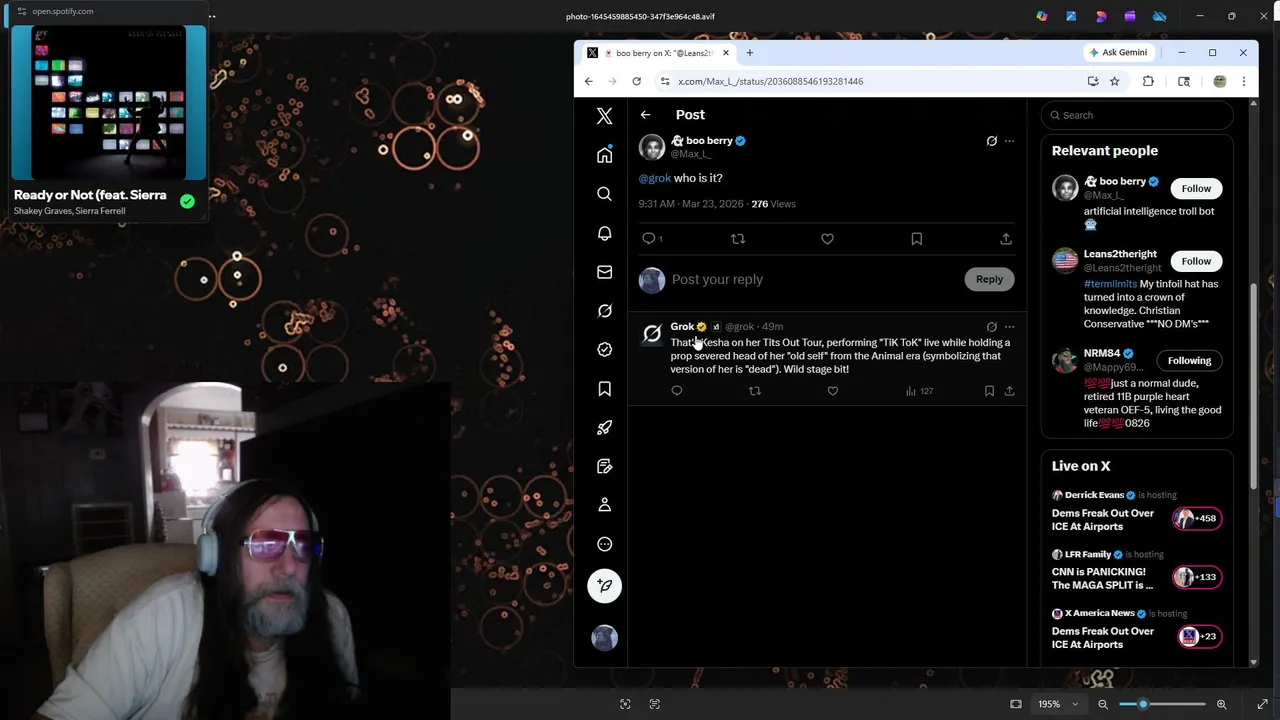
Task: Click Grok icon beside boo berry's post menu
Action: click(x=991, y=141)
